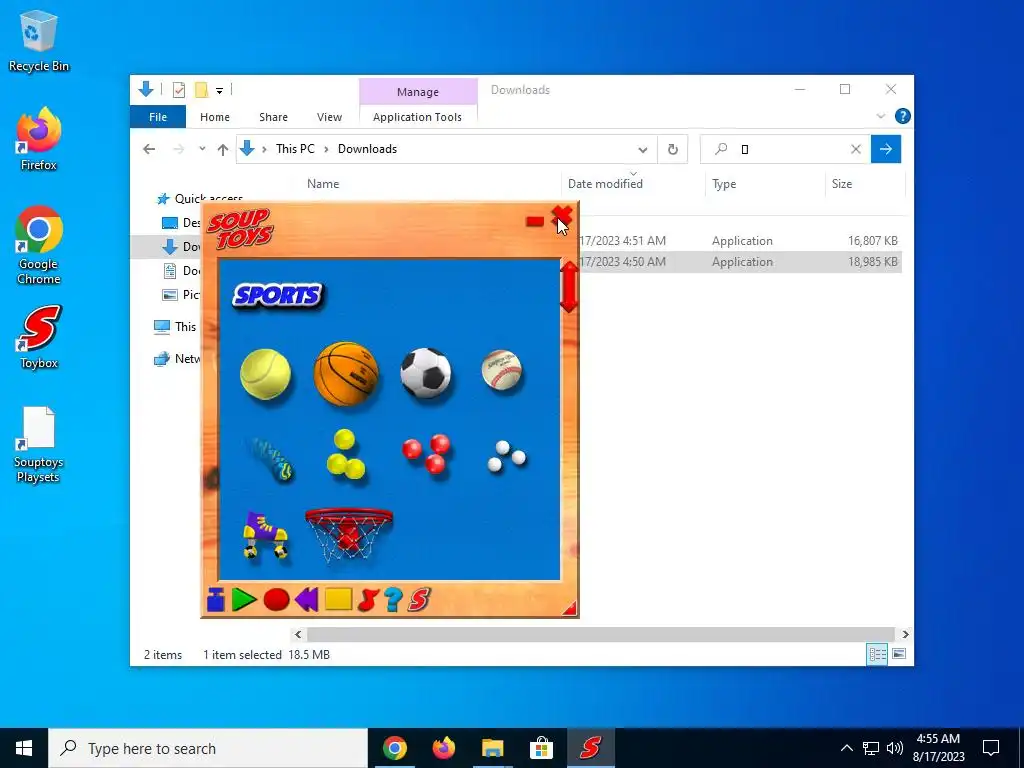1024x768 pixels.
Task: Select the three yellow balls toy
Action: [345, 454]
